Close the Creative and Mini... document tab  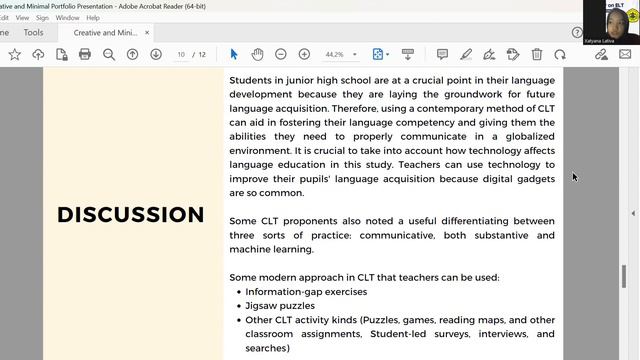(x=147, y=32)
